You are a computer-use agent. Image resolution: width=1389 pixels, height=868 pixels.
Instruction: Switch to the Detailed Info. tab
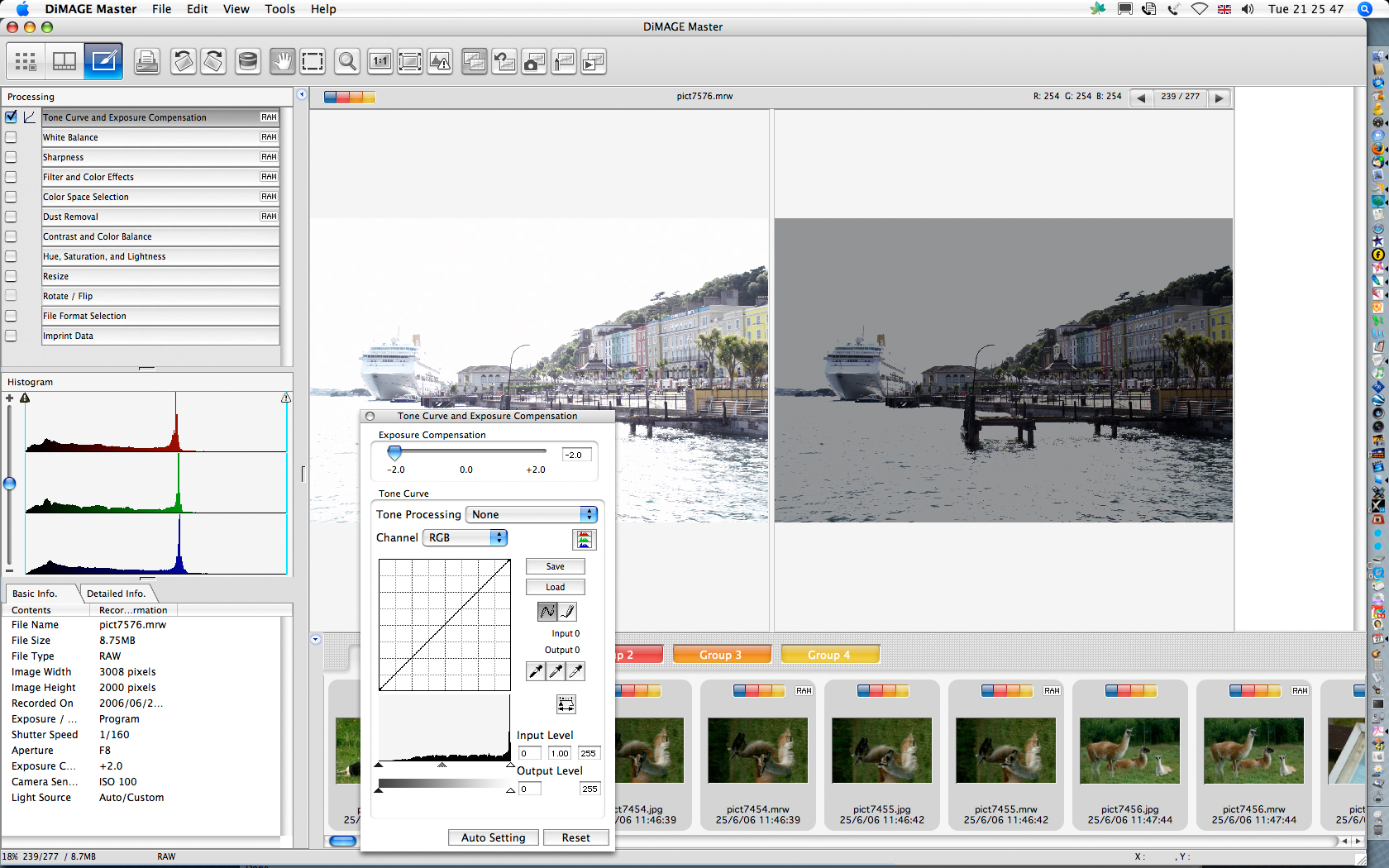coord(116,594)
